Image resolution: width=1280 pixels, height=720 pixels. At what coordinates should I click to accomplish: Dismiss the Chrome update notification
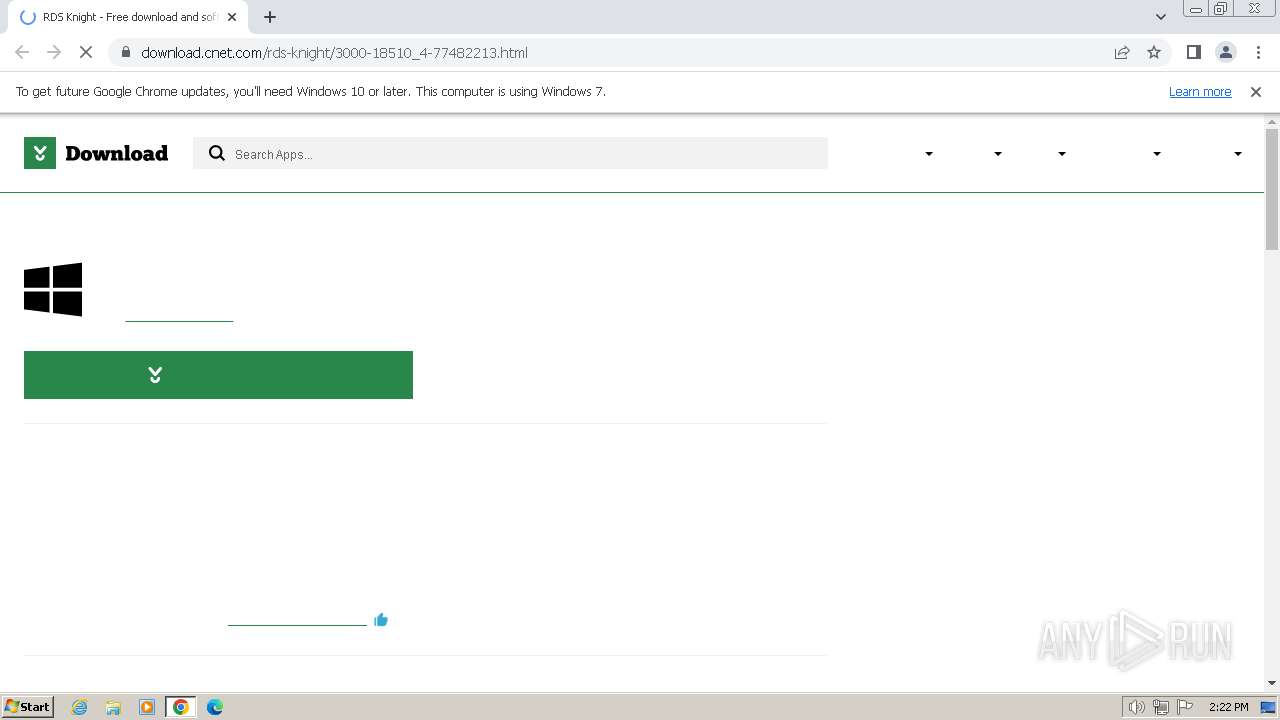[1256, 91]
